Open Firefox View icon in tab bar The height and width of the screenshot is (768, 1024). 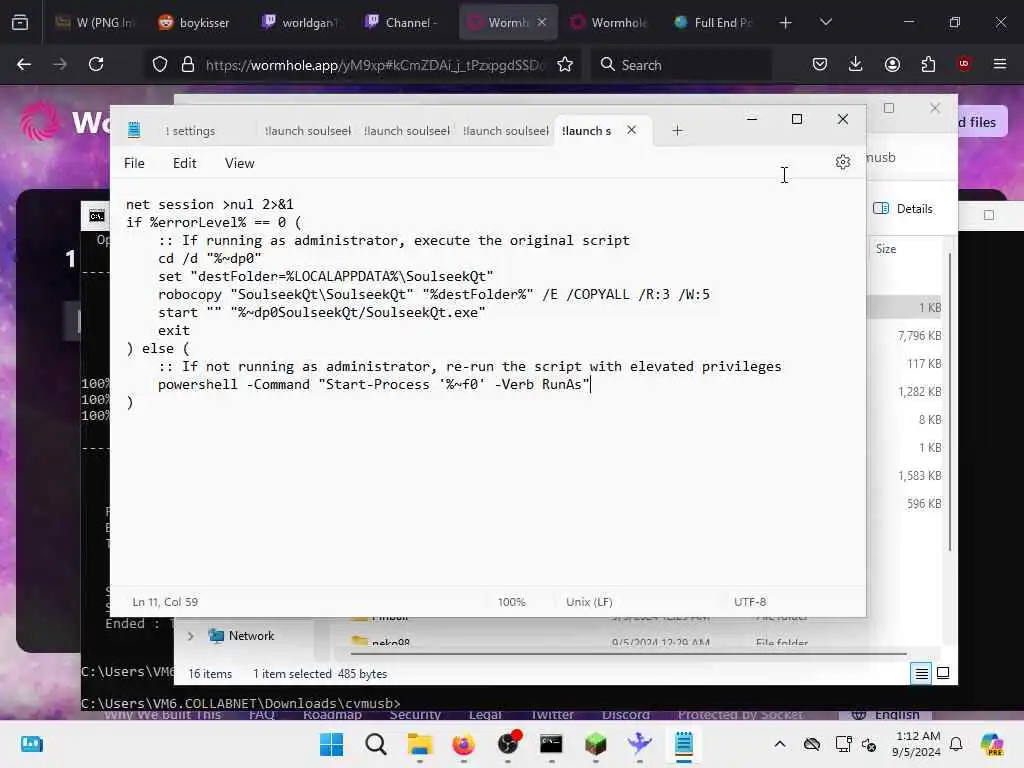[20, 22]
